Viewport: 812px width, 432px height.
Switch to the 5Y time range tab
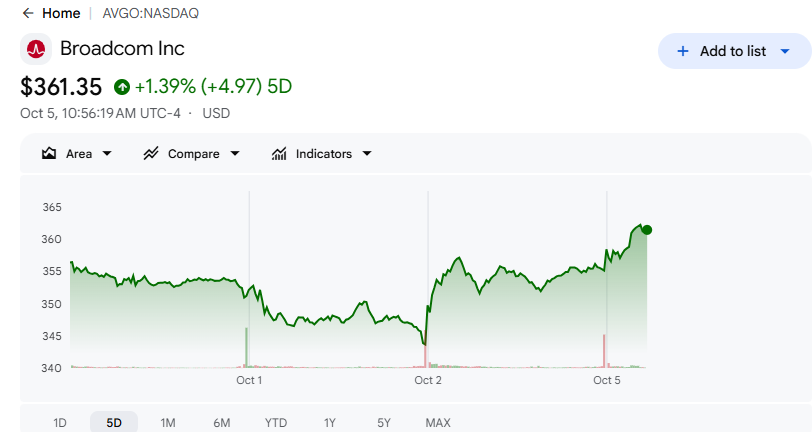[x=384, y=423]
